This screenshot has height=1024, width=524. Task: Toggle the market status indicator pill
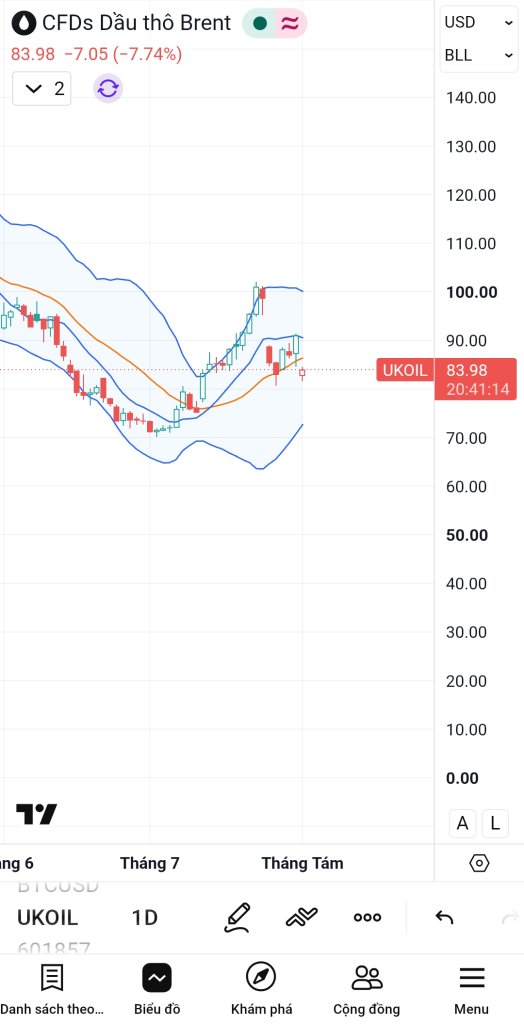[x=274, y=24]
